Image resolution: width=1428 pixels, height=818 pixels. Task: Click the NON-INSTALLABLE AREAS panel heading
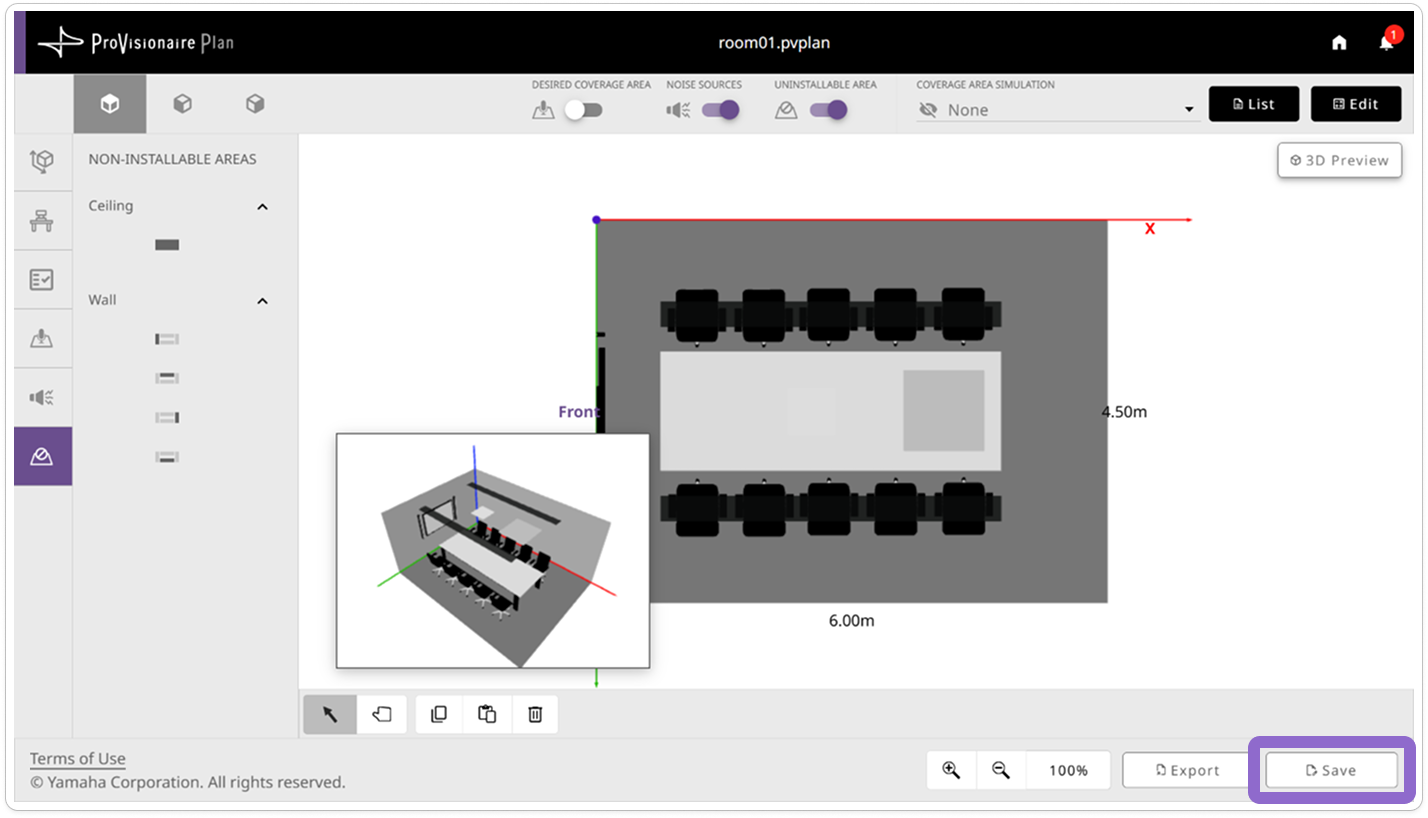click(x=172, y=159)
